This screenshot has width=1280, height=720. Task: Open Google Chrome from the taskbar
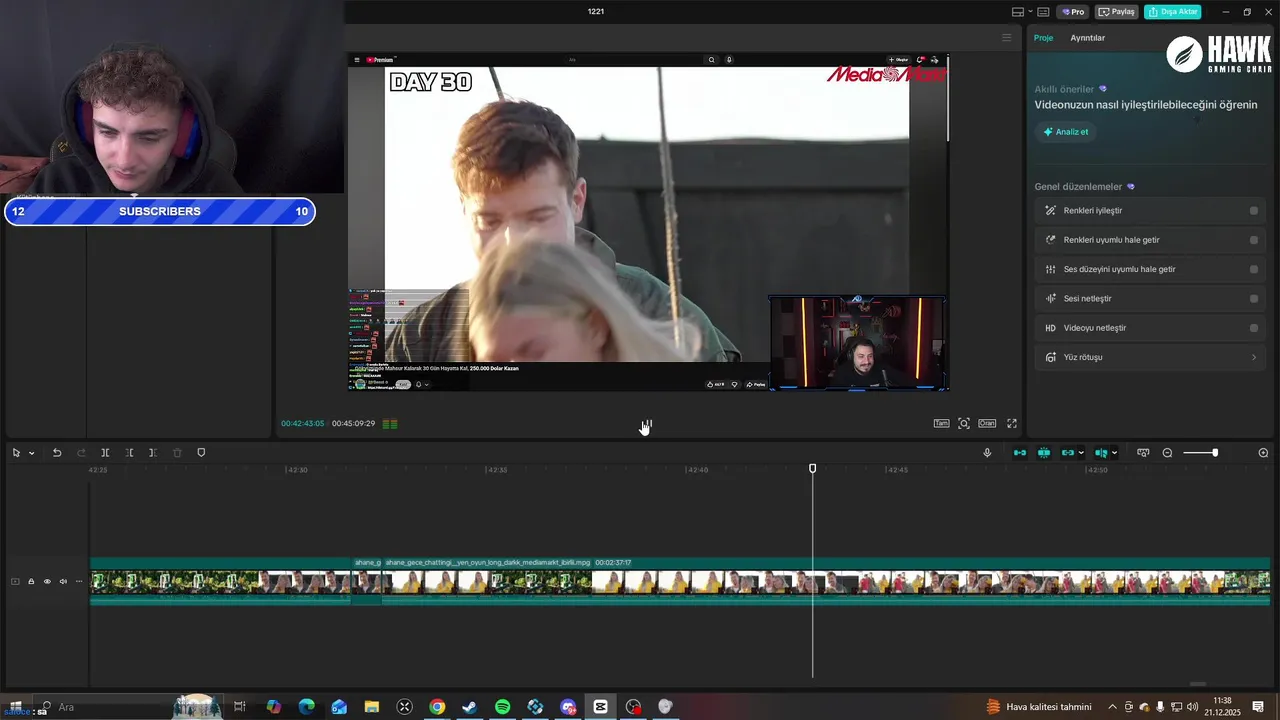coord(437,707)
